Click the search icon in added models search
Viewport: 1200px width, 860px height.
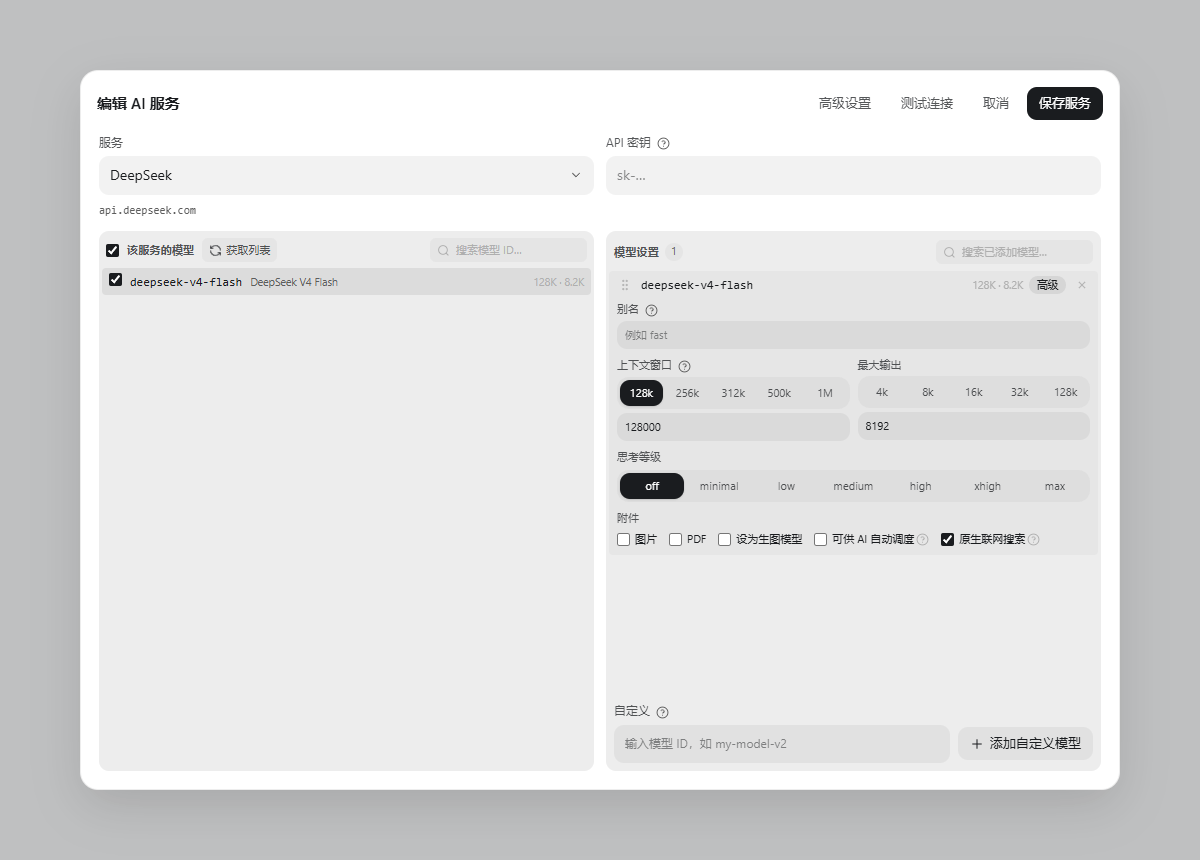[950, 252]
